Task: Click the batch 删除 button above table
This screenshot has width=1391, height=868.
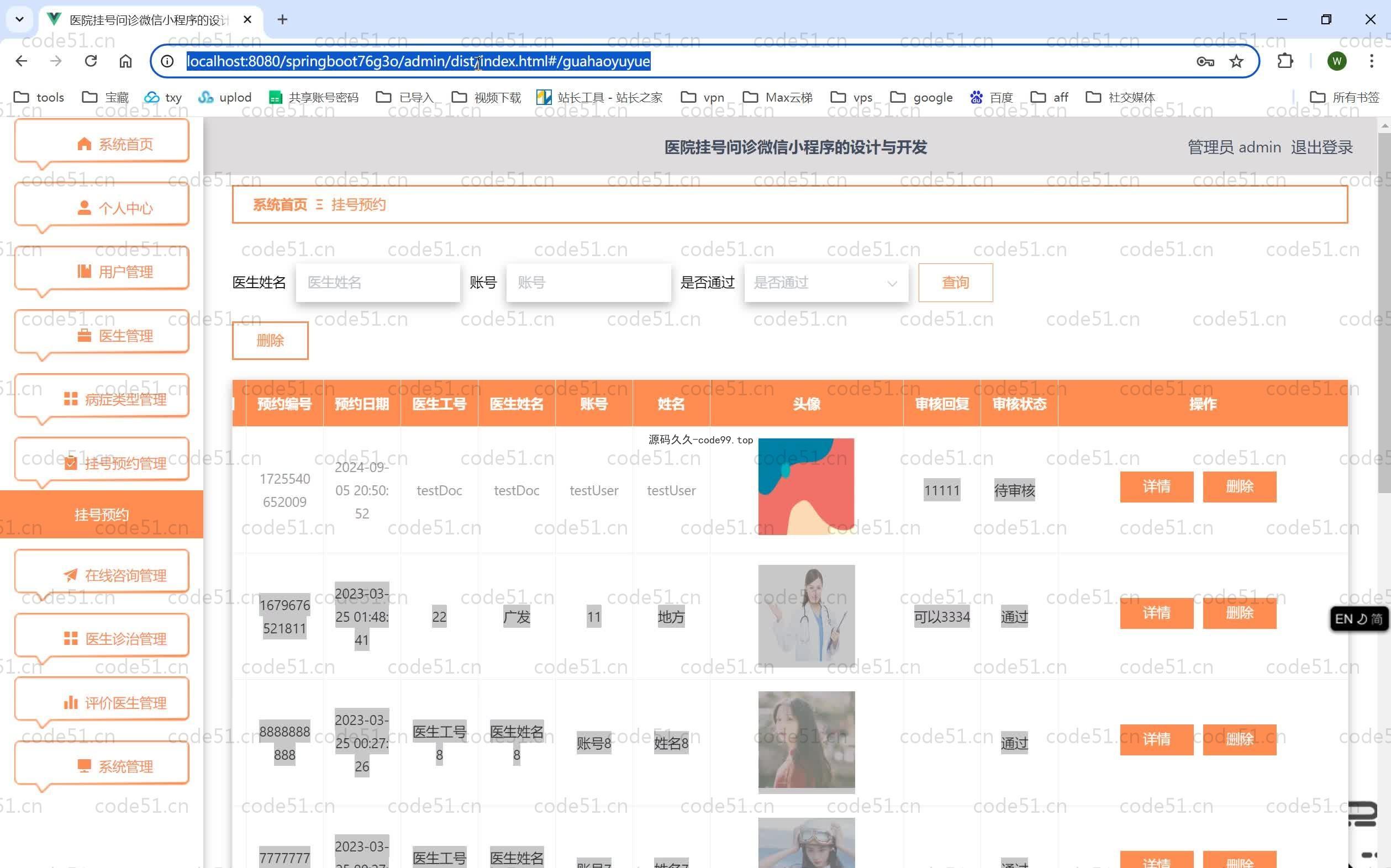Action: coord(270,341)
